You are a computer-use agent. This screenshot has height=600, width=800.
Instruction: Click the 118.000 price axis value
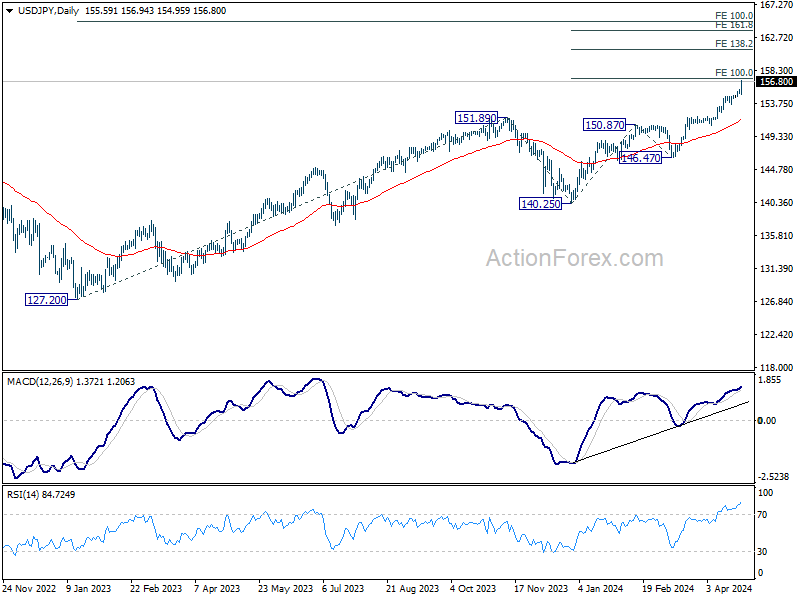pyautogui.click(x=777, y=367)
